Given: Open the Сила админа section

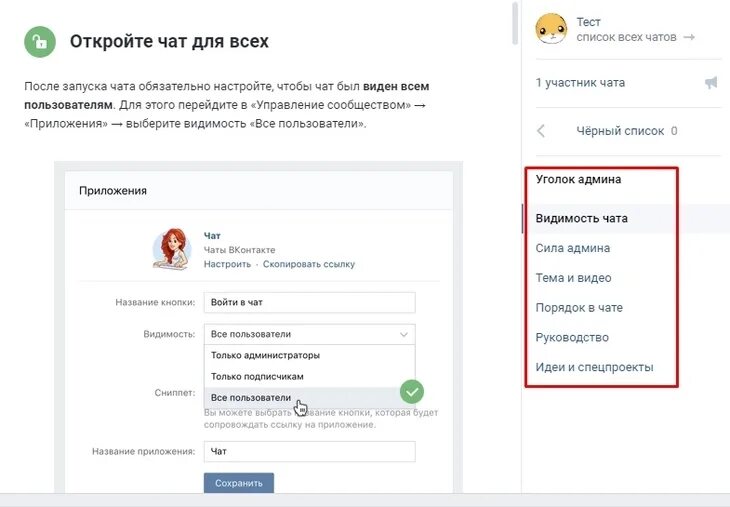Looking at the screenshot, I should (x=573, y=248).
